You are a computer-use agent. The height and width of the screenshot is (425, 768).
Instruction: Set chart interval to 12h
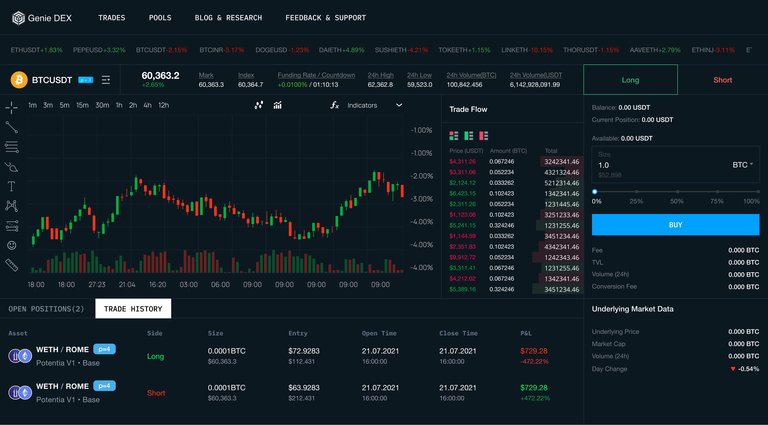(x=164, y=105)
